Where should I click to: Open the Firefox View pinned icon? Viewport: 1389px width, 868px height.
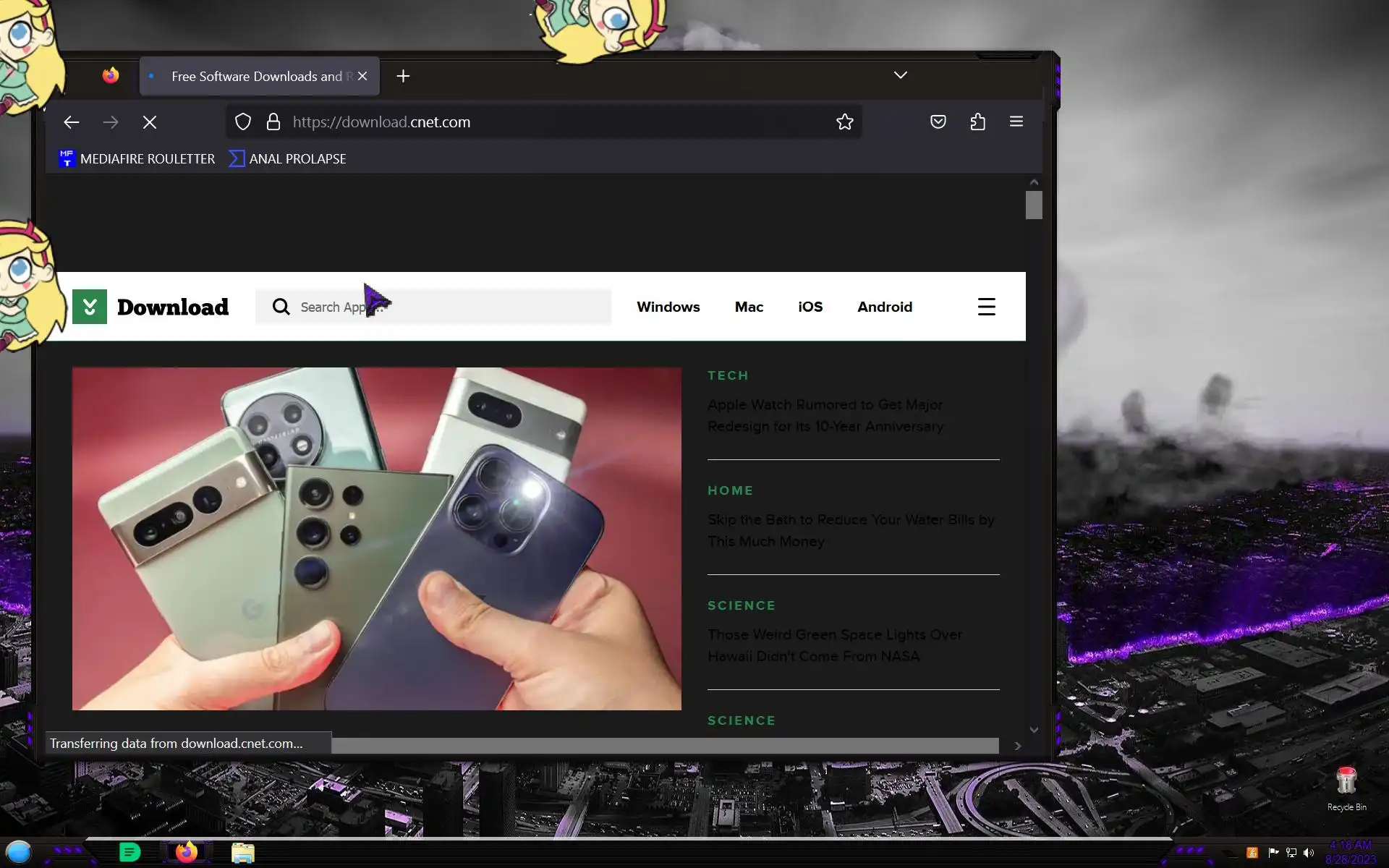(111, 75)
